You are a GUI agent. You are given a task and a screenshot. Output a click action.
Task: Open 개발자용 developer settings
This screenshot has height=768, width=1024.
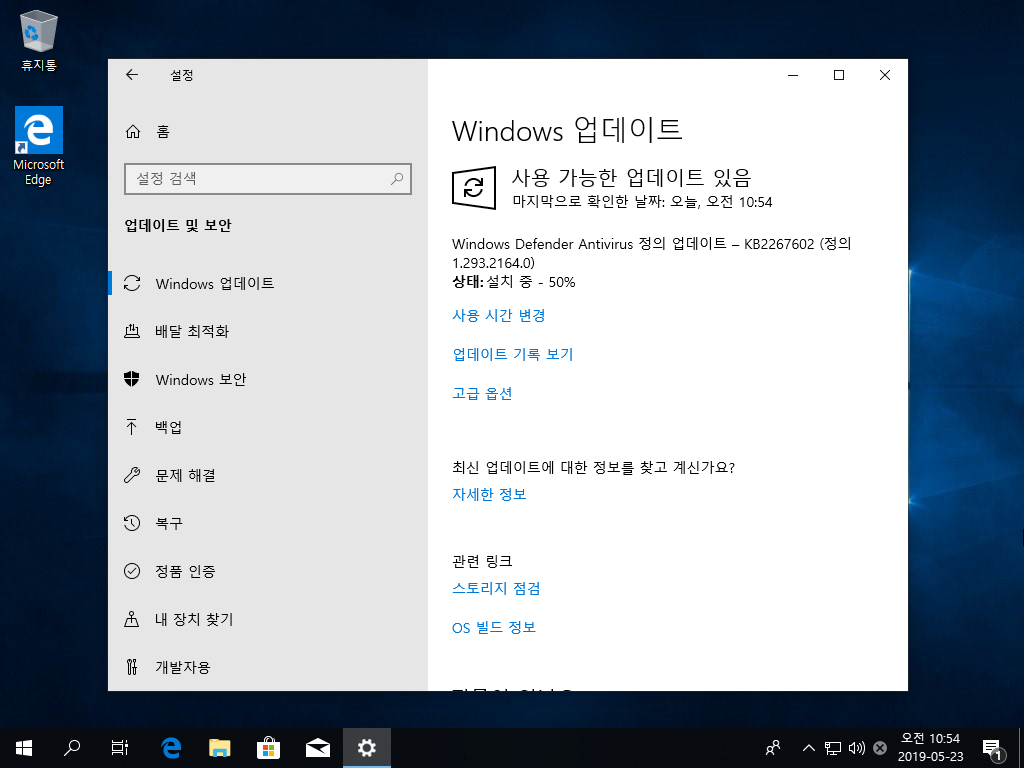point(268,667)
